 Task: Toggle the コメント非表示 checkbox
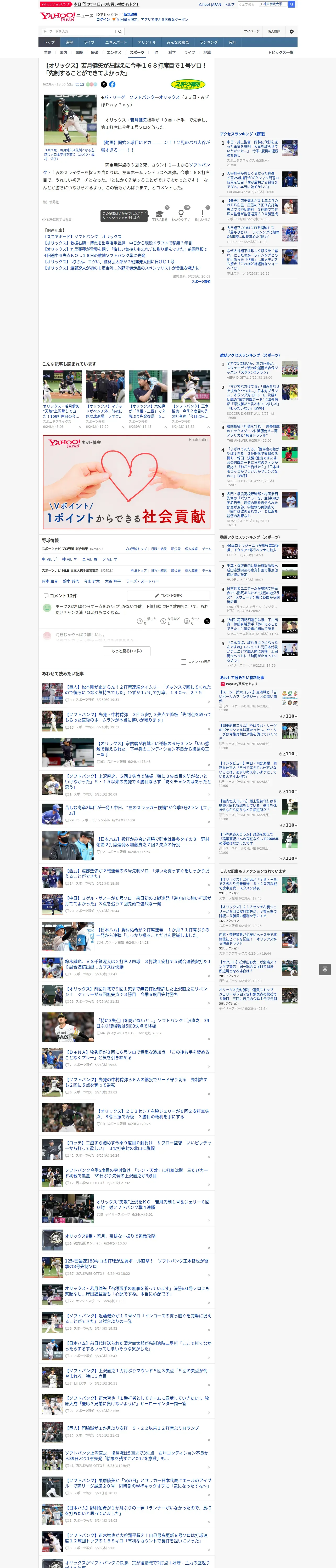pos(183,662)
